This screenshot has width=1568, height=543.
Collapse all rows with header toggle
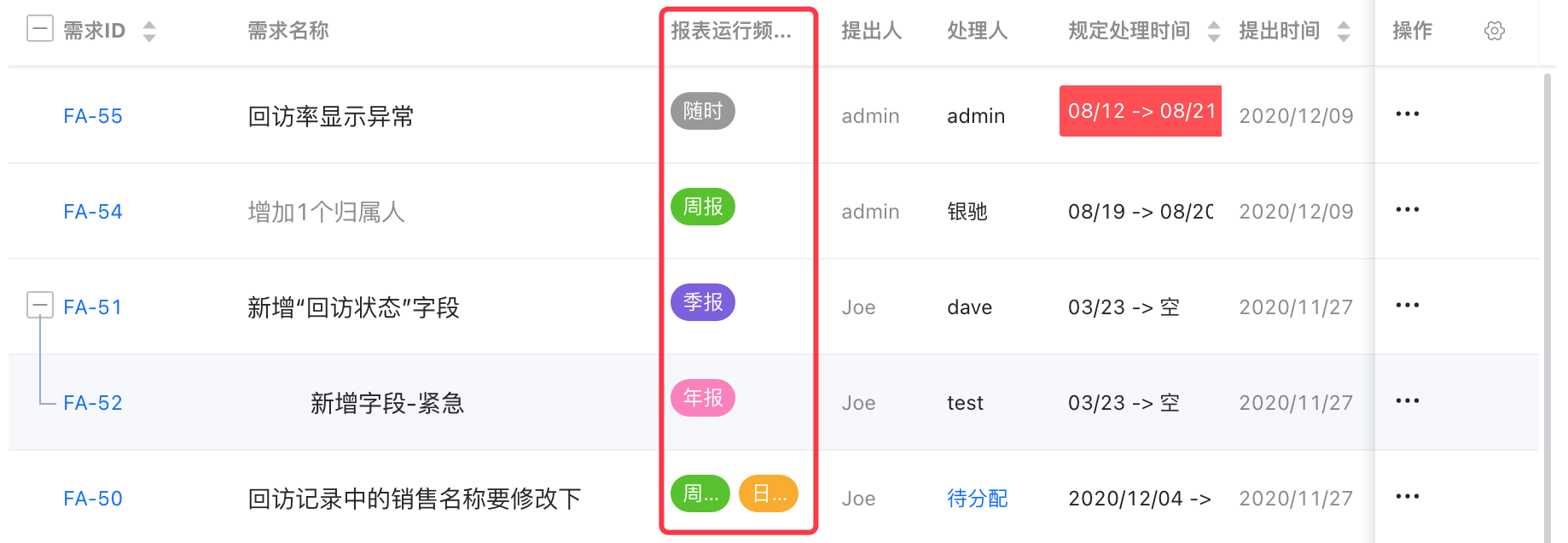pyautogui.click(x=39, y=30)
